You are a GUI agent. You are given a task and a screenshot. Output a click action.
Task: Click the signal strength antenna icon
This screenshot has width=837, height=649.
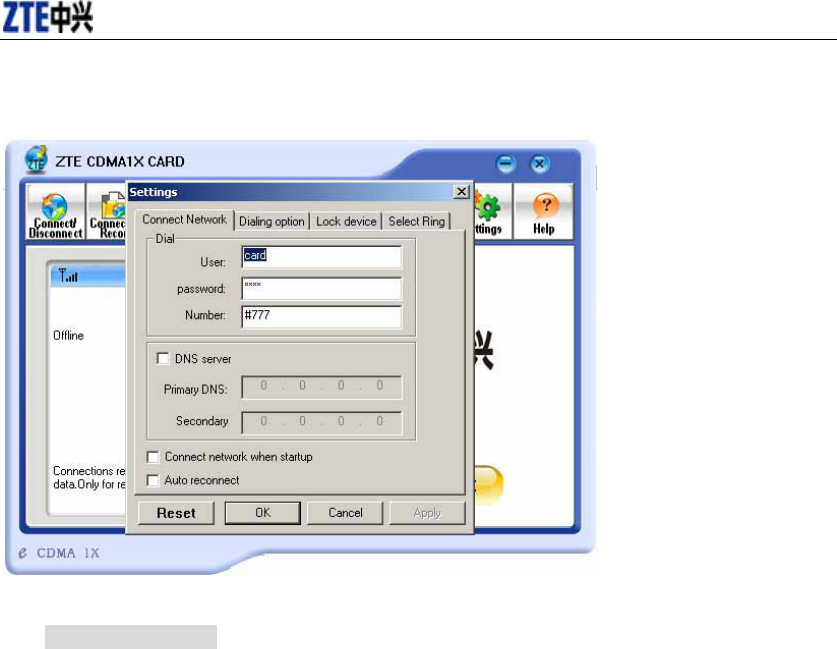coord(68,275)
